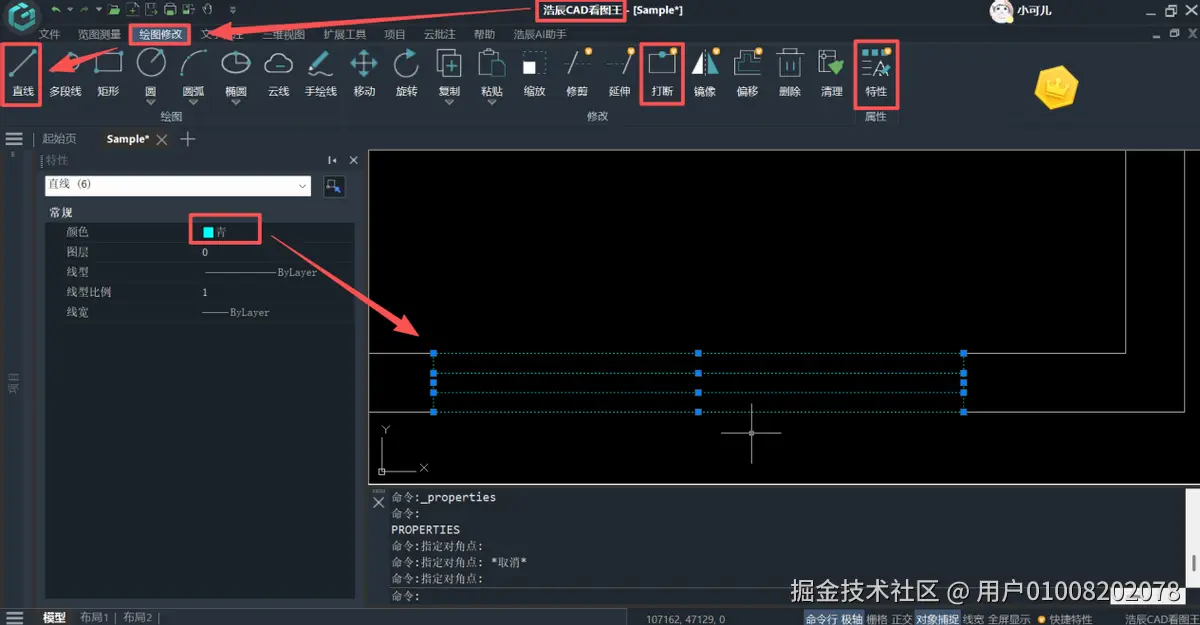Open the undo history dropdown arrow
This screenshot has width=1200, height=625.
point(69,9)
